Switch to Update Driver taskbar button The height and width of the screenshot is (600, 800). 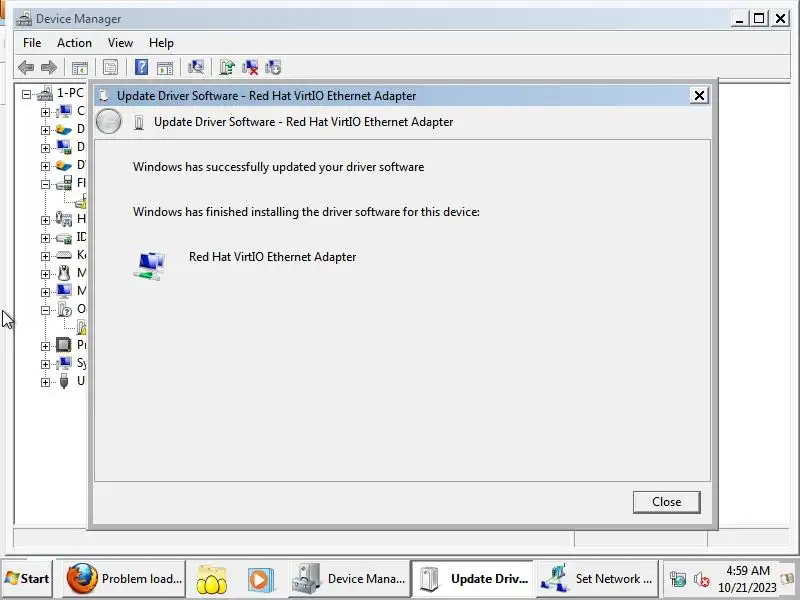(472, 579)
